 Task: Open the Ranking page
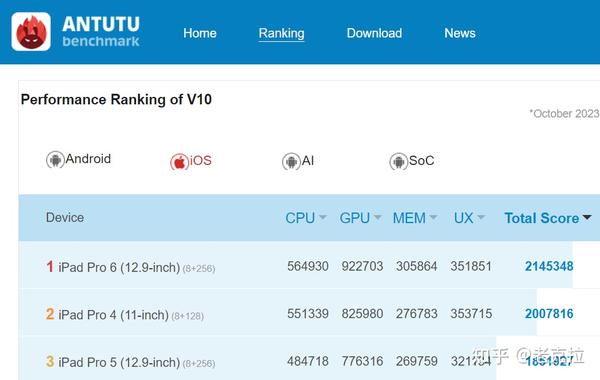(x=281, y=33)
